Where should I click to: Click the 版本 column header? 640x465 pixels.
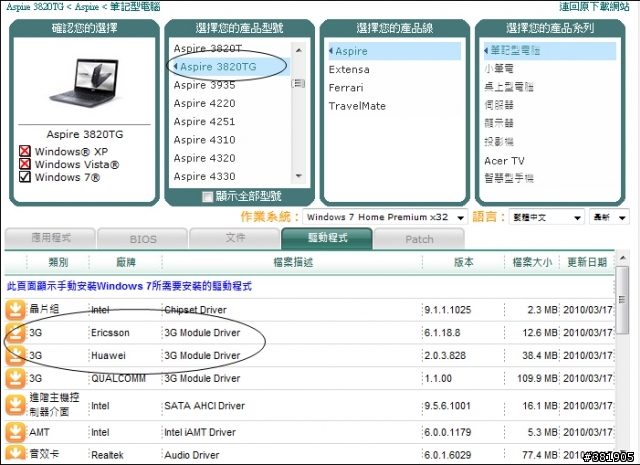click(x=464, y=262)
